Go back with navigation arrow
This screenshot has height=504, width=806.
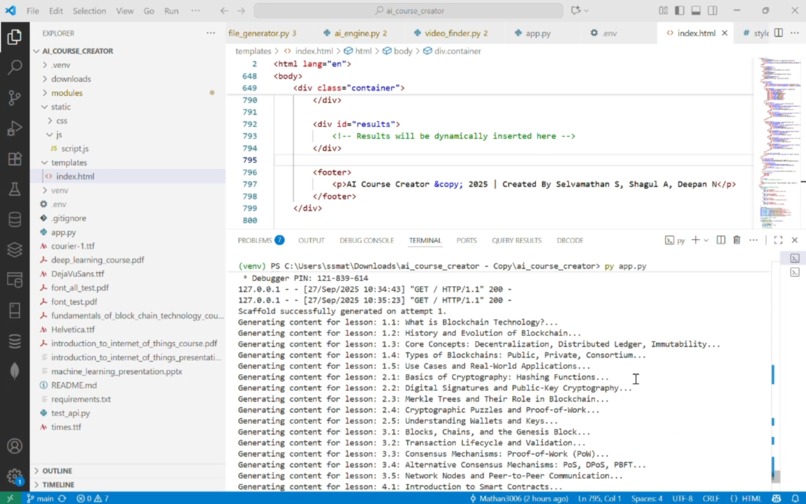click(224, 11)
